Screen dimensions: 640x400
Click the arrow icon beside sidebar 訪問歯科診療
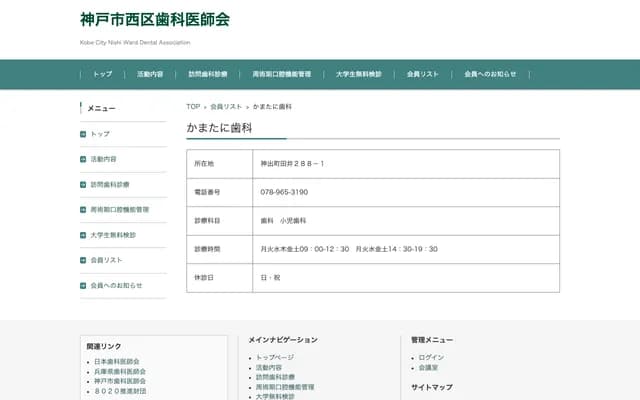coord(83,185)
